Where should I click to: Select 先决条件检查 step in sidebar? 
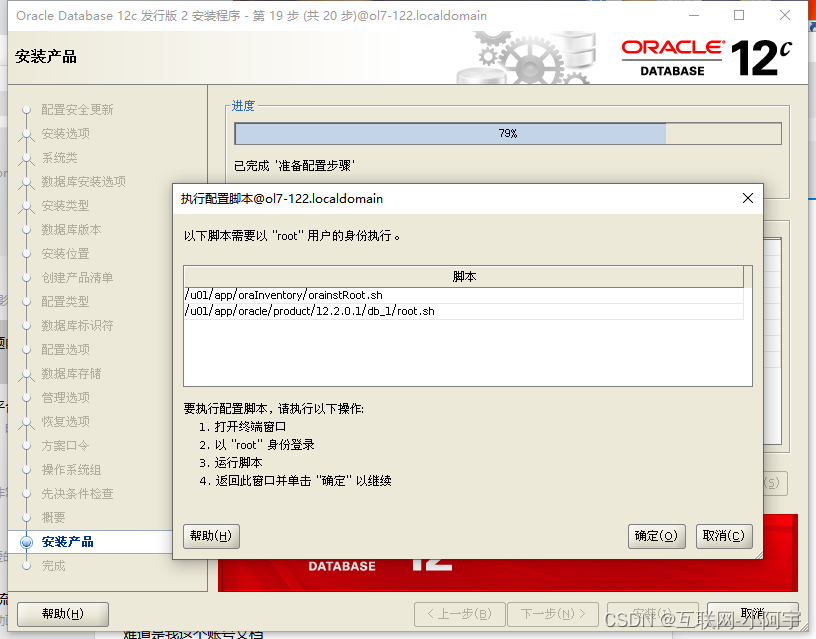77,494
